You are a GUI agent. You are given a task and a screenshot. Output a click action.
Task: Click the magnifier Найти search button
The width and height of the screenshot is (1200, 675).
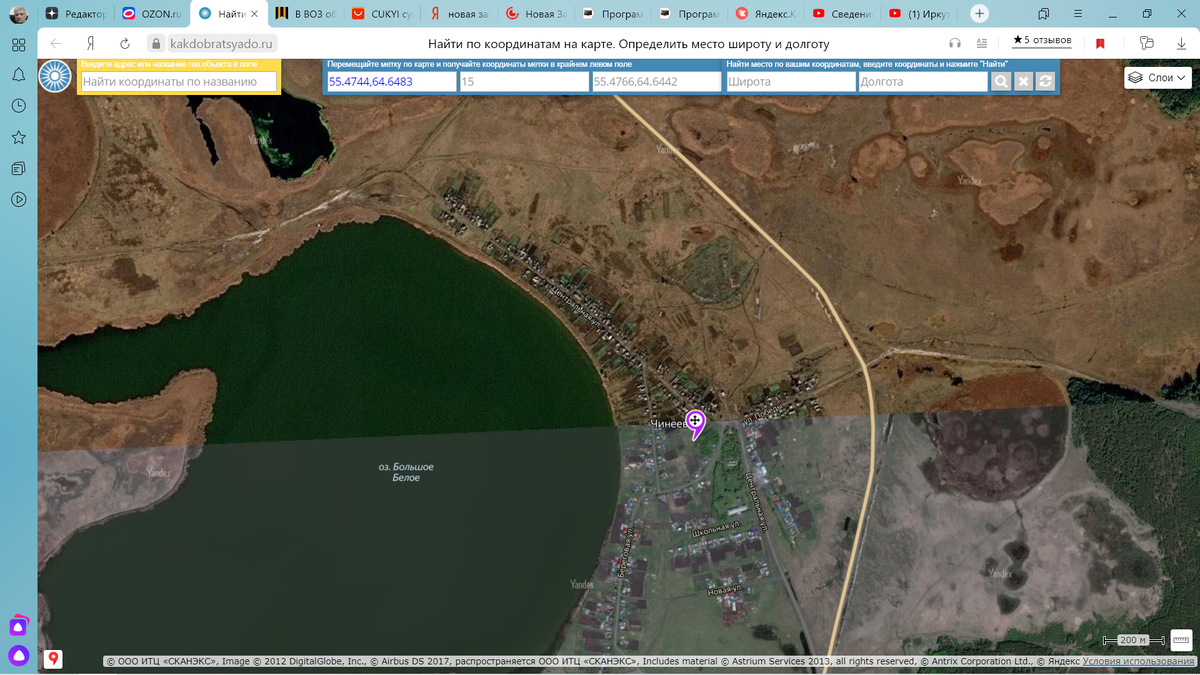tap(1001, 82)
